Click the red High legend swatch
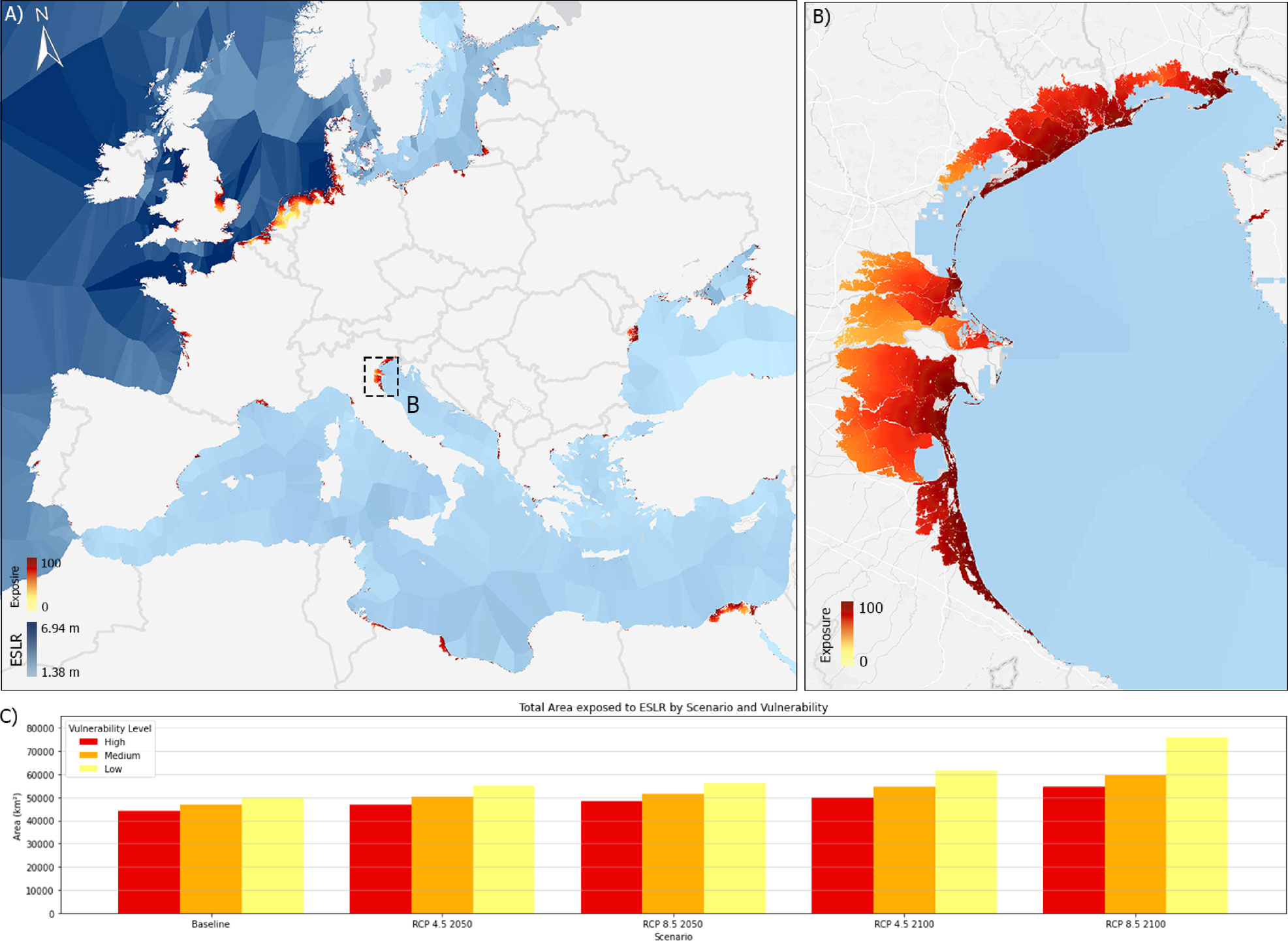This screenshot has width=1288, height=941. [88, 742]
